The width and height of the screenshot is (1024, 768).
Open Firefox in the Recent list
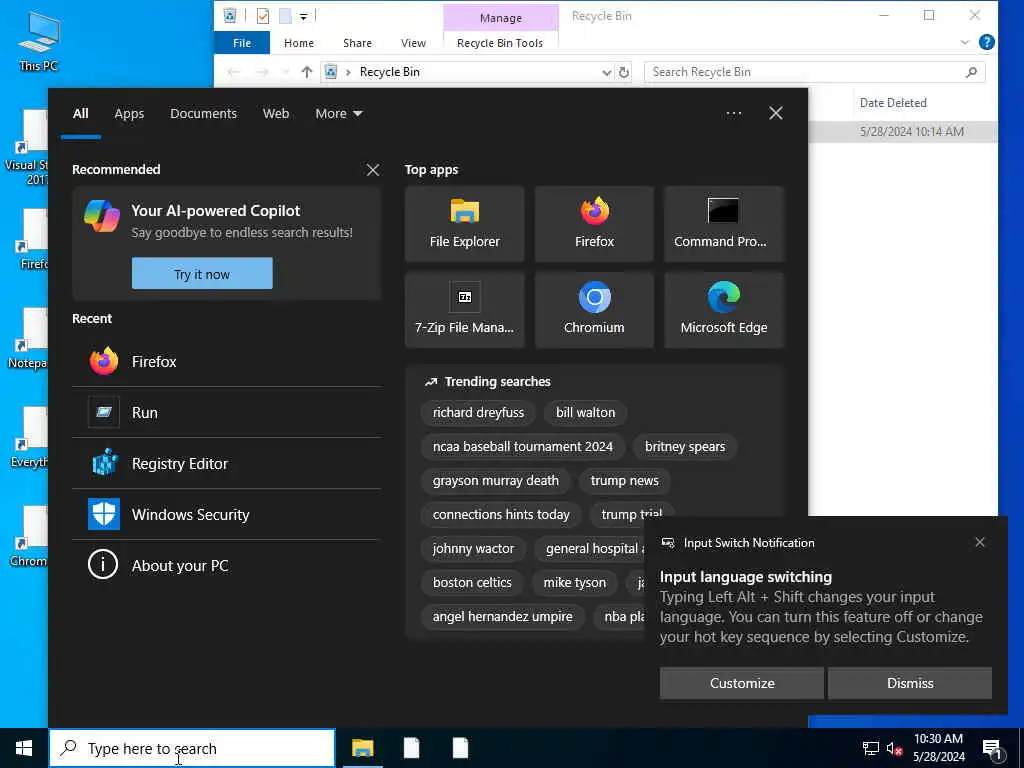click(x=227, y=362)
